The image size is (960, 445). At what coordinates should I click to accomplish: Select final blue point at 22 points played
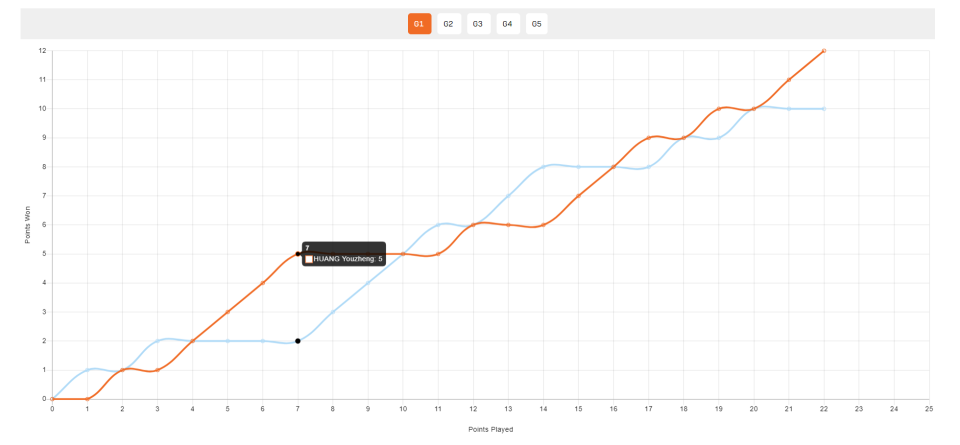(823, 108)
